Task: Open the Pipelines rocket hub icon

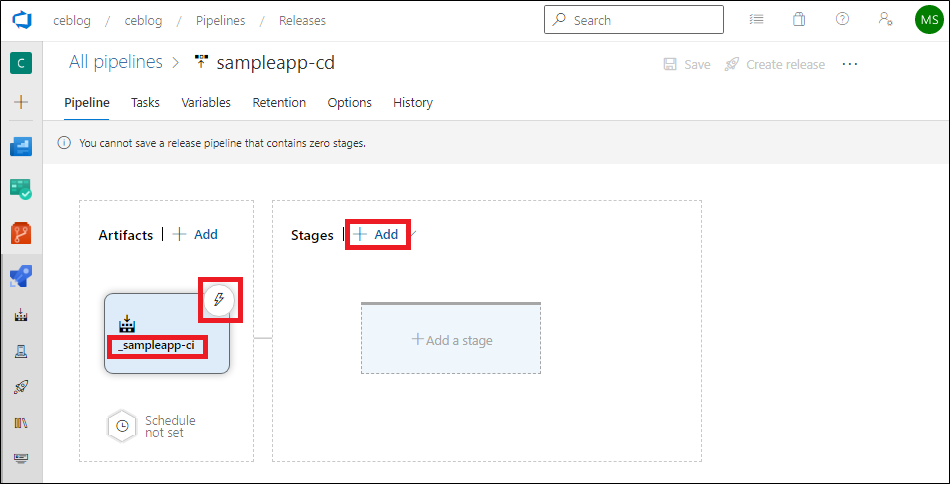Action: coord(21,276)
